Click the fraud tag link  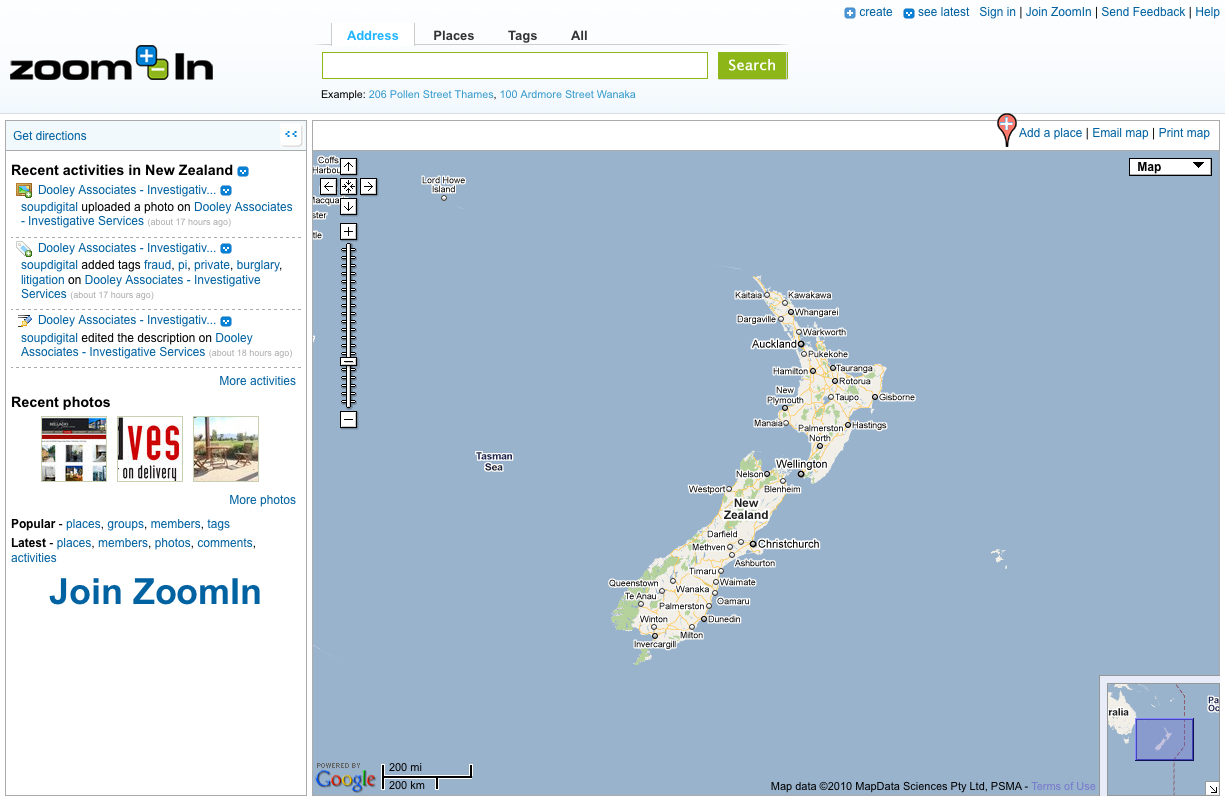(157, 265)
